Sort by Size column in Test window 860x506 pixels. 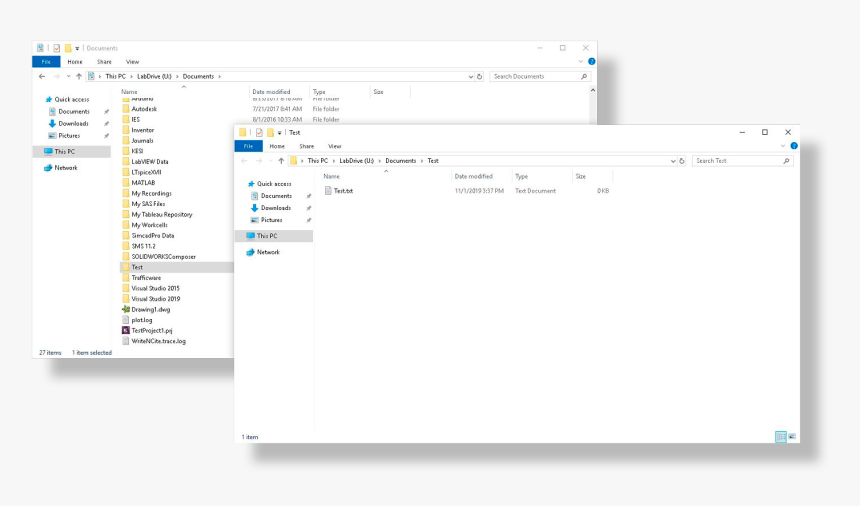click(x=581, y=177)
